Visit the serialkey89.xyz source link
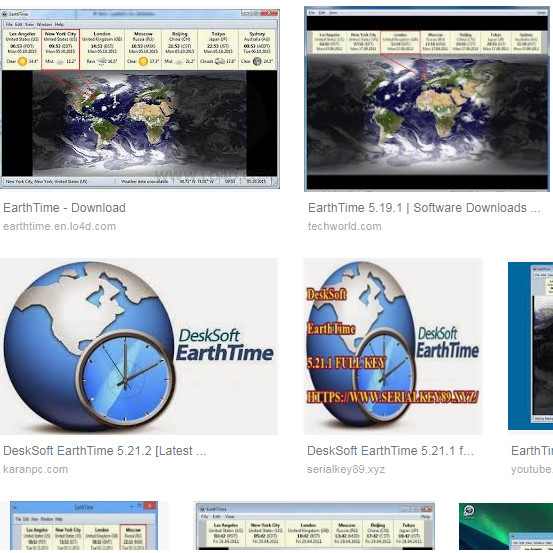Screen dimensions: 553x553 (346, 469)
